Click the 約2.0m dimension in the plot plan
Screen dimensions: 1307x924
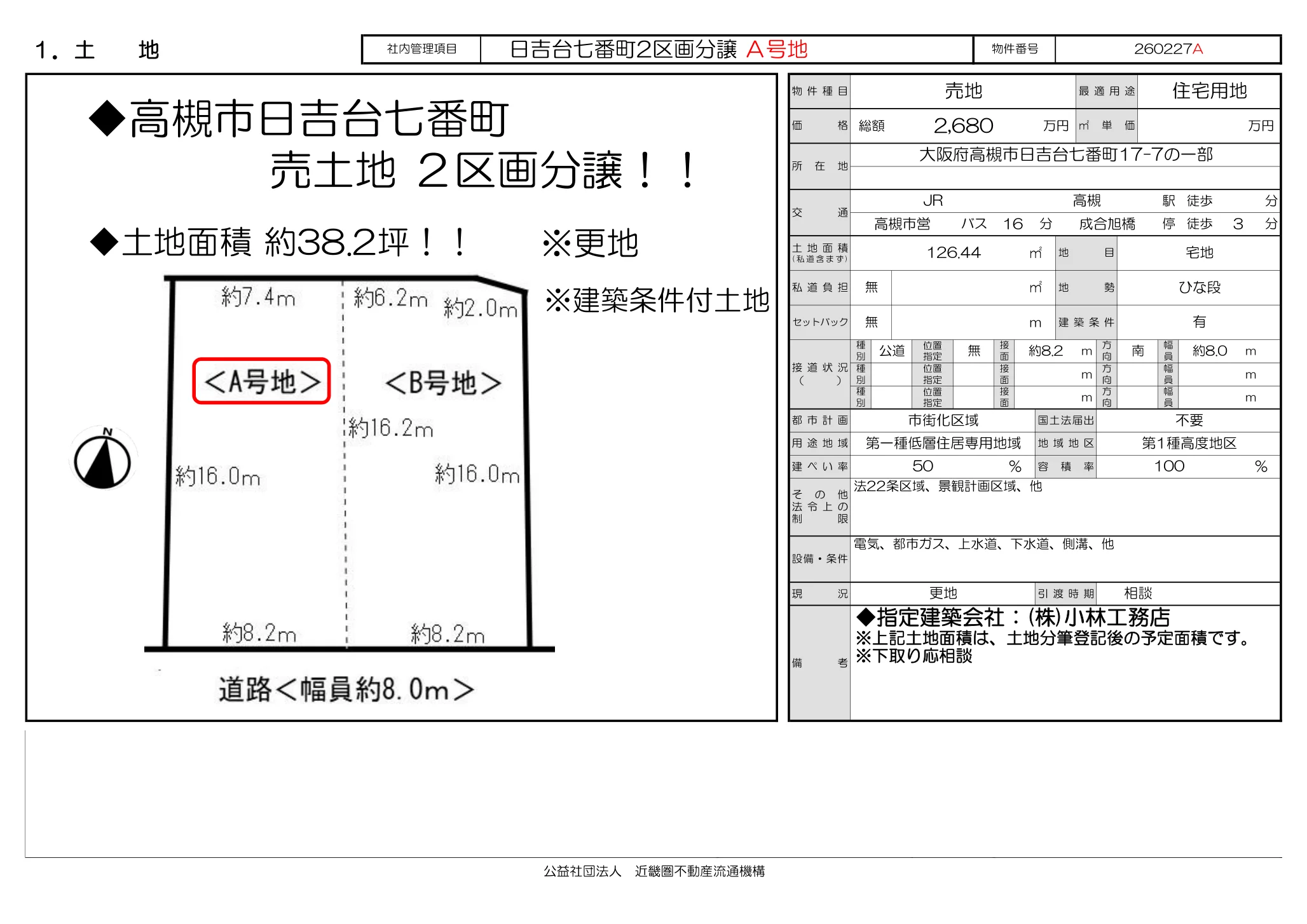tap(481, 308)
